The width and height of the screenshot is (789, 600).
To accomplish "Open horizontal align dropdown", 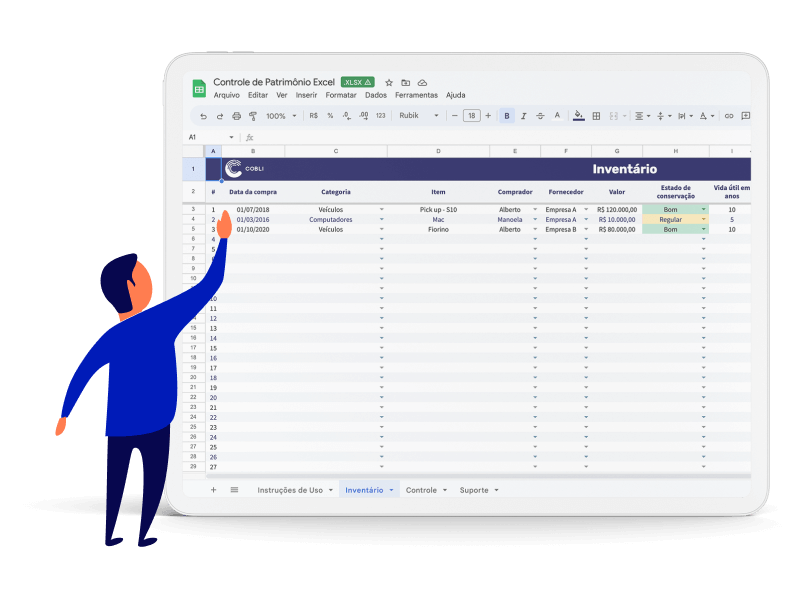I will (x=642, y=116).
